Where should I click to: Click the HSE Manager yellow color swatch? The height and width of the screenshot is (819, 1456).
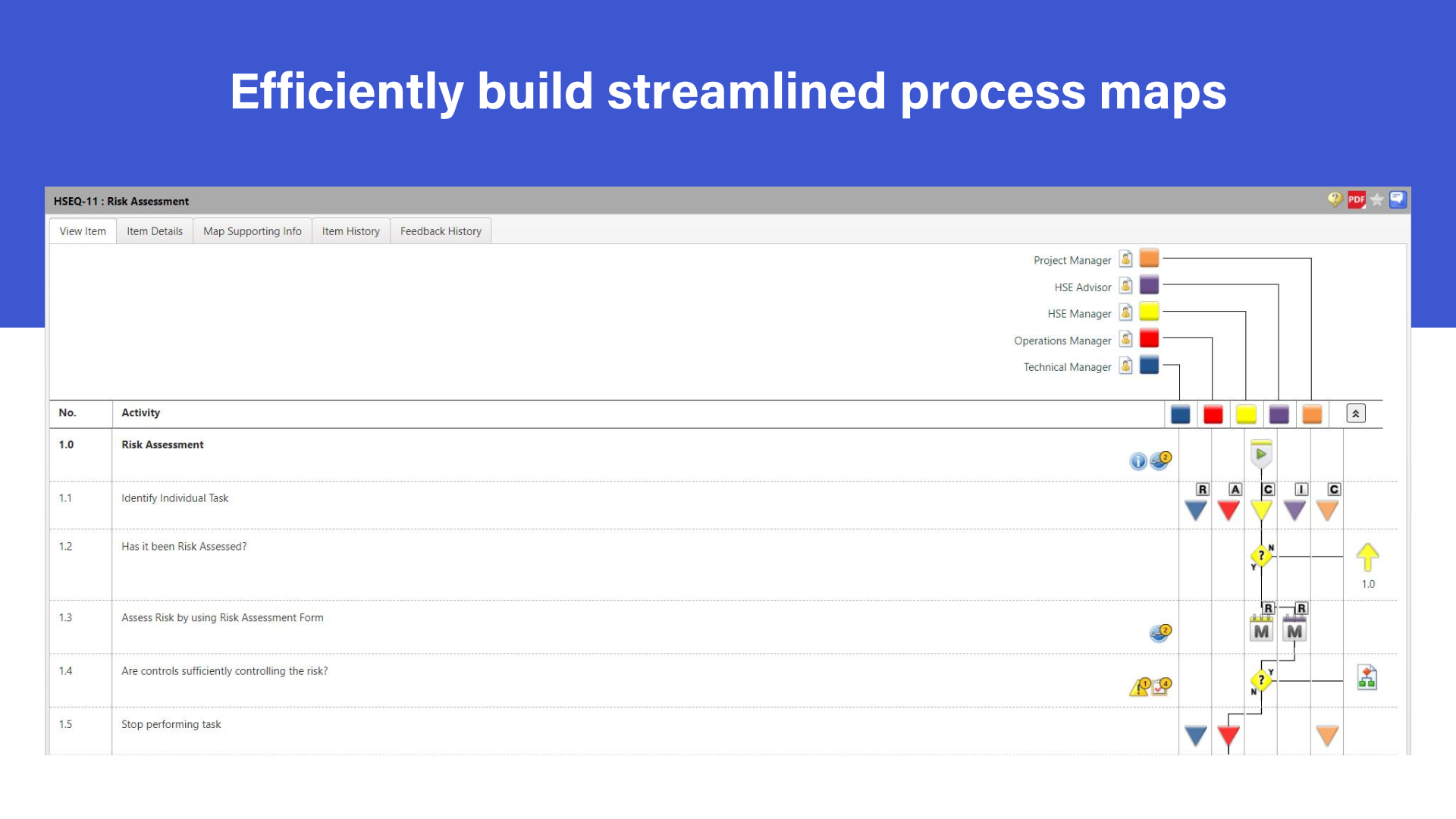point(1148,311)
